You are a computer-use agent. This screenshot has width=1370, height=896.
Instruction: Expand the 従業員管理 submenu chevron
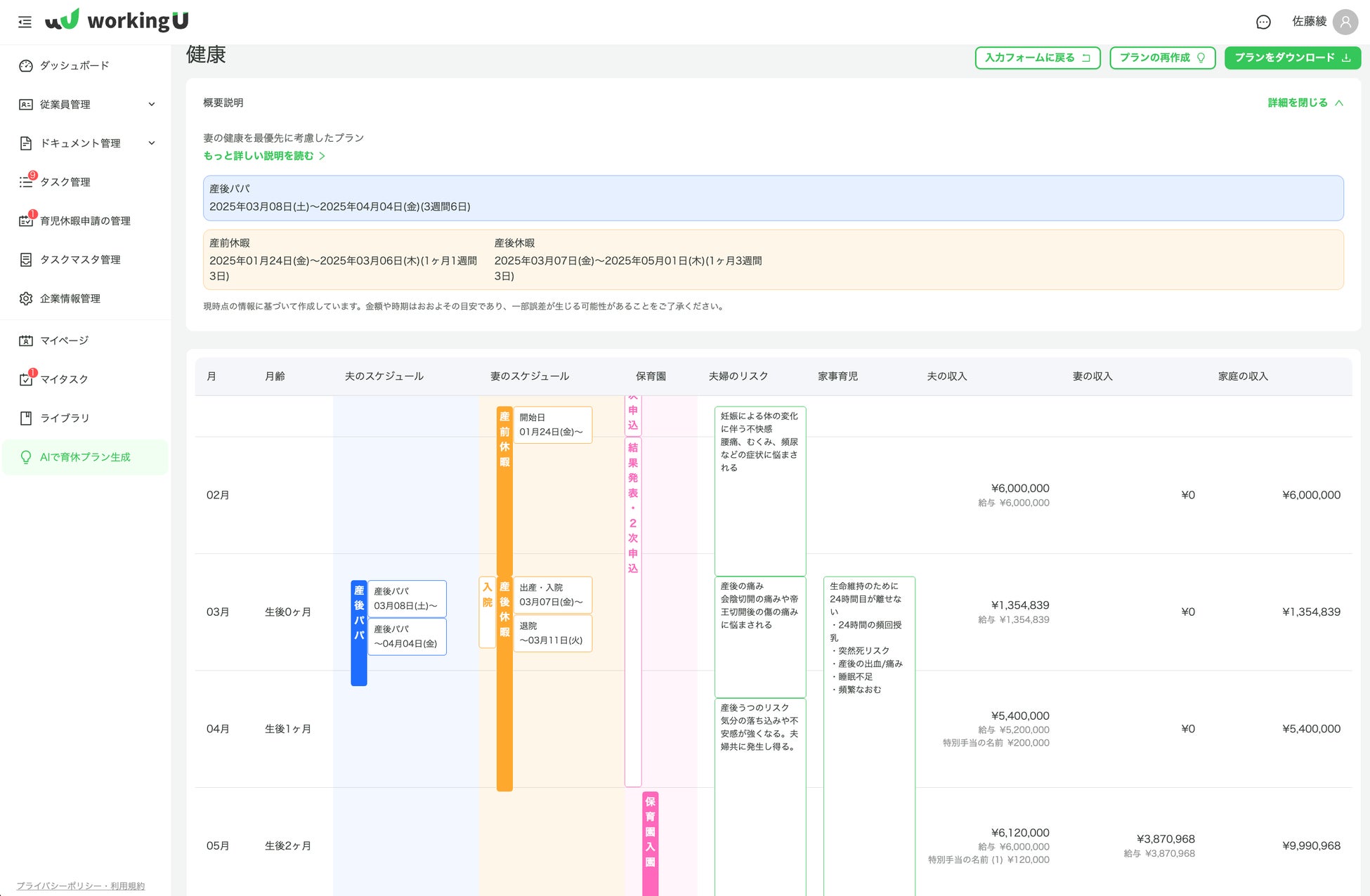point(151,104)
